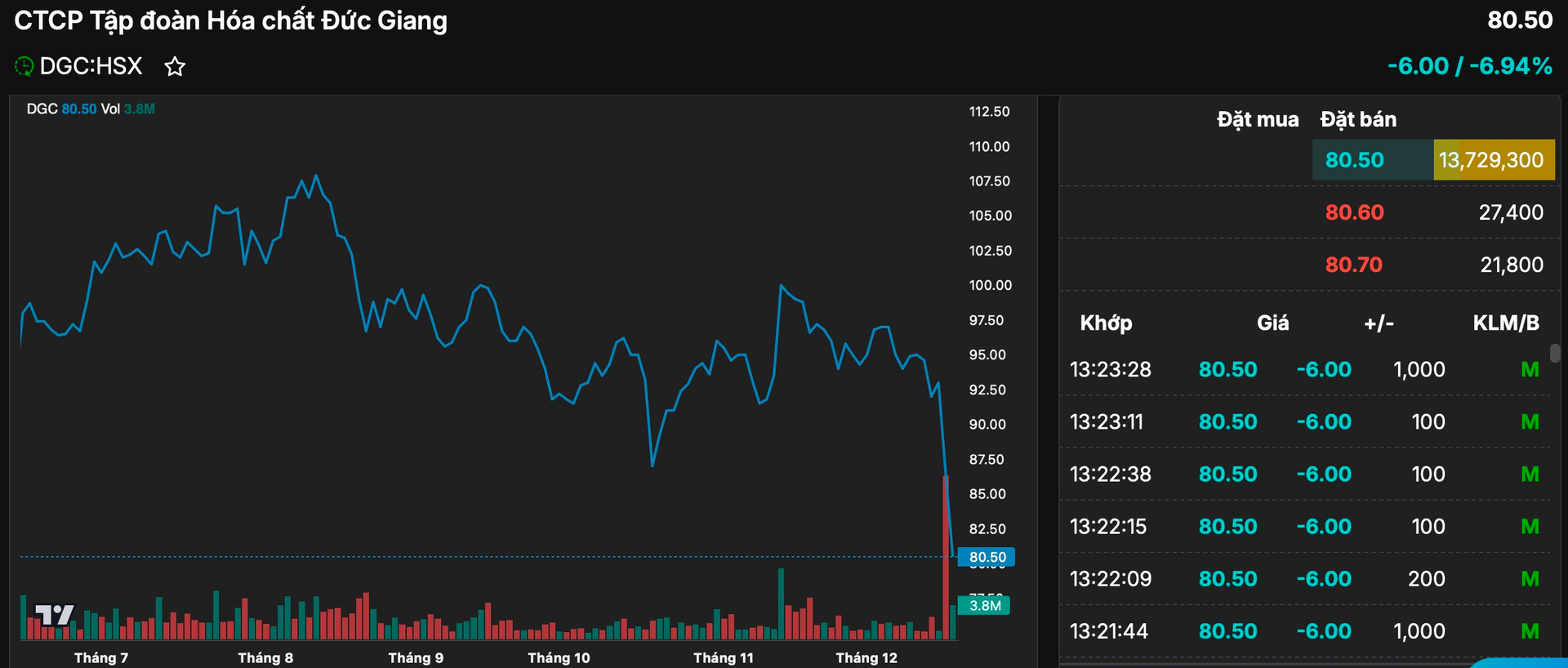Click the trade list scrollbar thumb
Screen dimensions: 1568x668
(x=1555, y=353)
